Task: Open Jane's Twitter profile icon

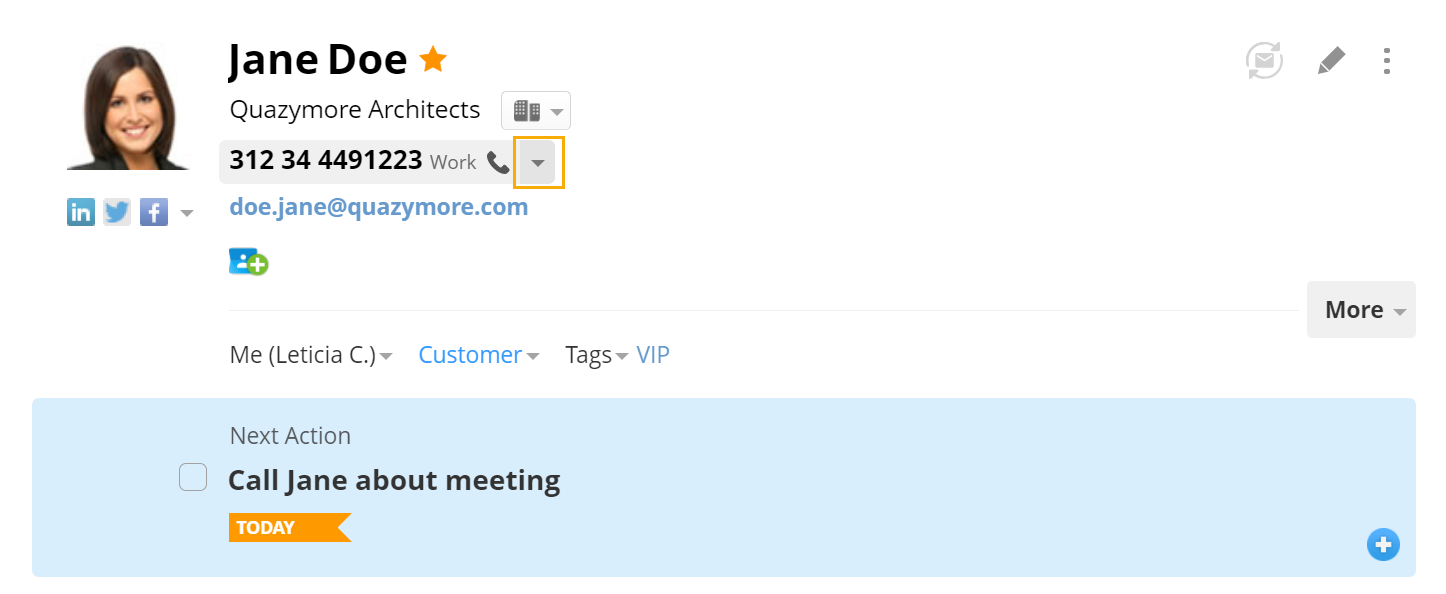Action: pos(117,212)
